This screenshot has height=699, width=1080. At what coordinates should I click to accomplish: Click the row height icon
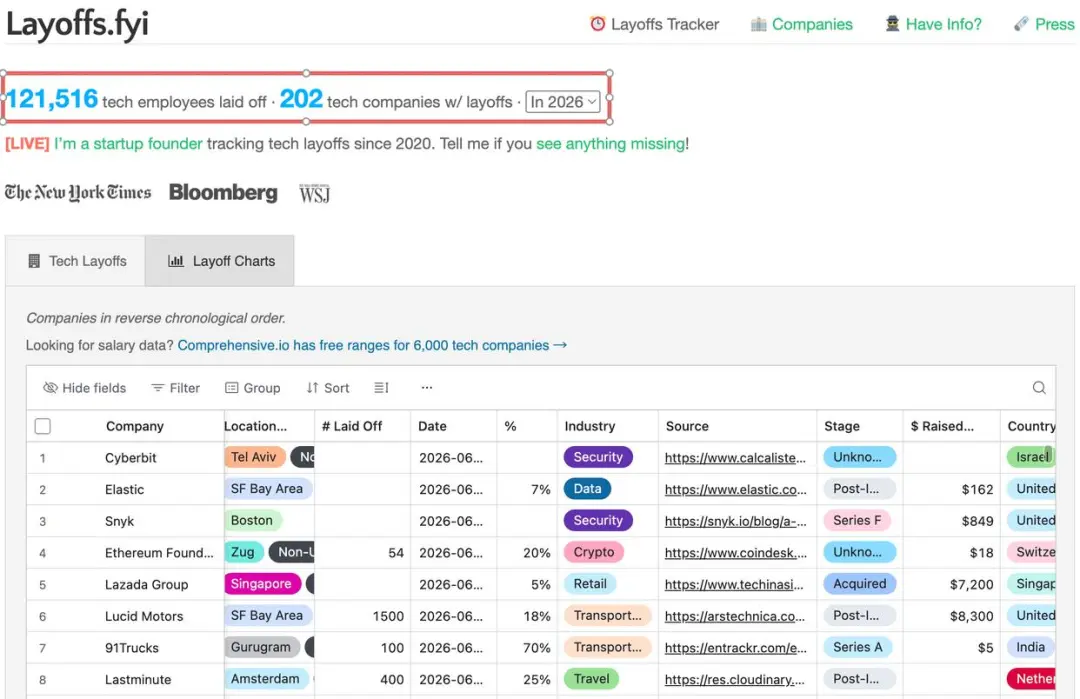click(382, 388)
